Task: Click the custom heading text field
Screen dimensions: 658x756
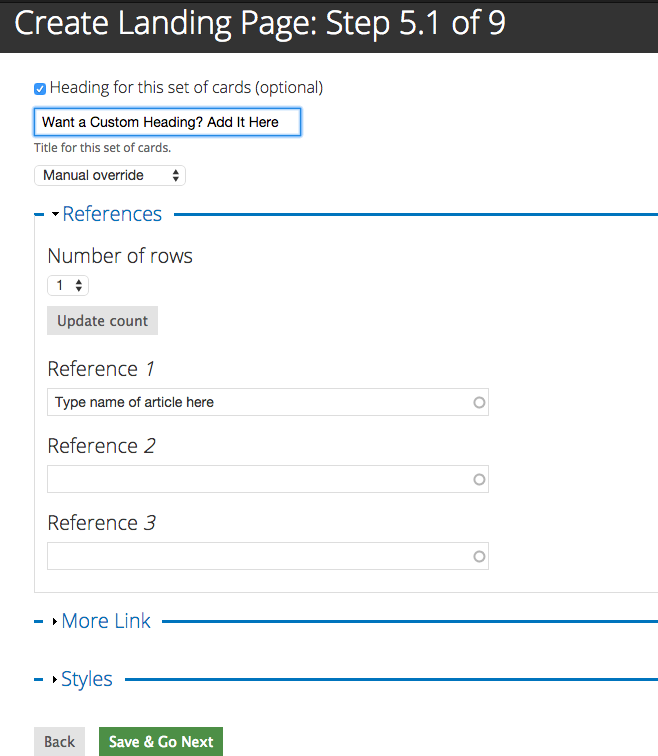Action: [x=167, y=122]
